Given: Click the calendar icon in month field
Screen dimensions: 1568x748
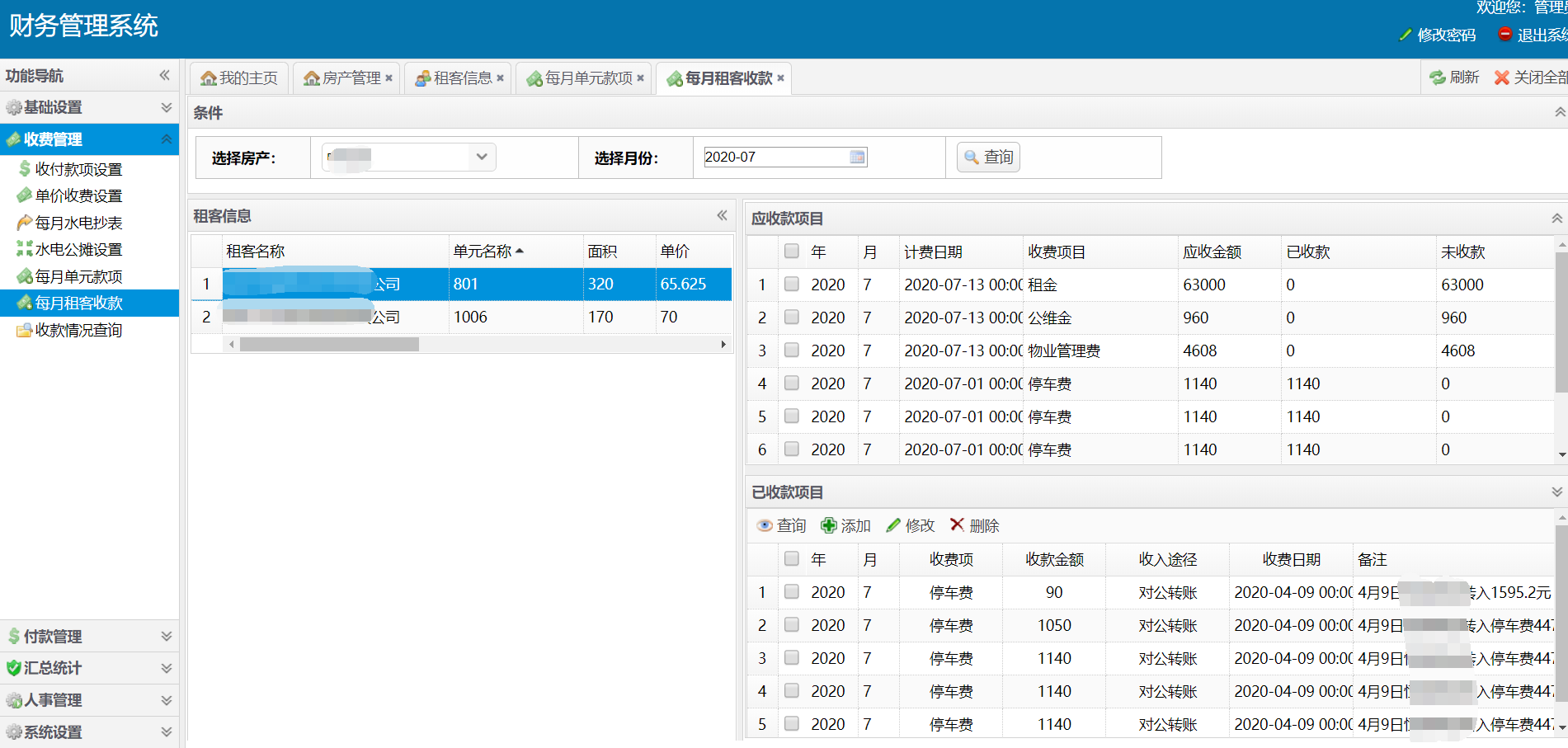Looking at the screenshot, I should click(858, 157).
